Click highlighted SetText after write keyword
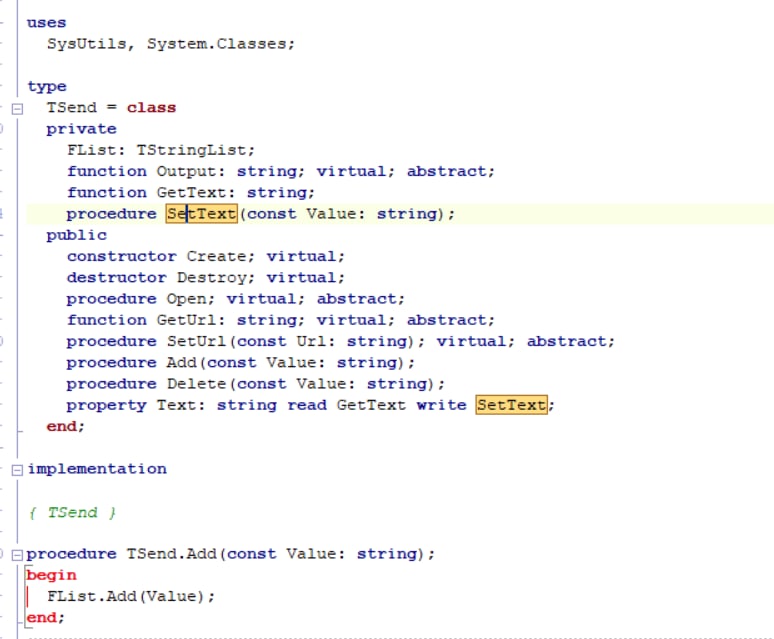This screenshot has height=639, width=774. [511, 405]
